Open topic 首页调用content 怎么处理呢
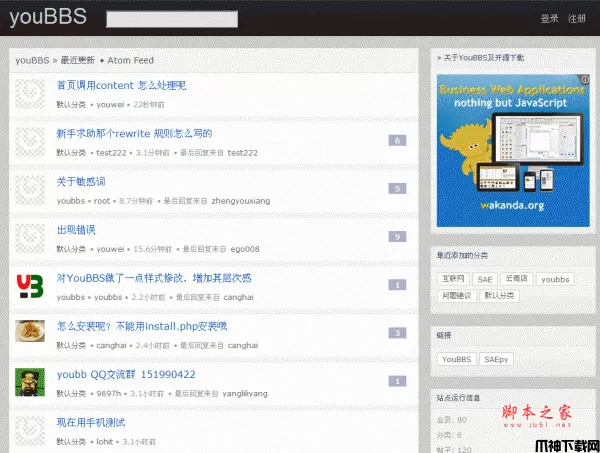Image resolution: width=600 pixels, height=453 pixels. coord(121,86)
